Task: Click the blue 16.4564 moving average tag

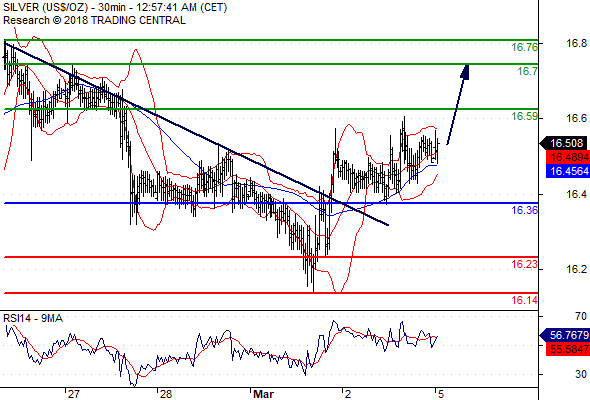Action: pyautogui.click(x=567, y=171)
